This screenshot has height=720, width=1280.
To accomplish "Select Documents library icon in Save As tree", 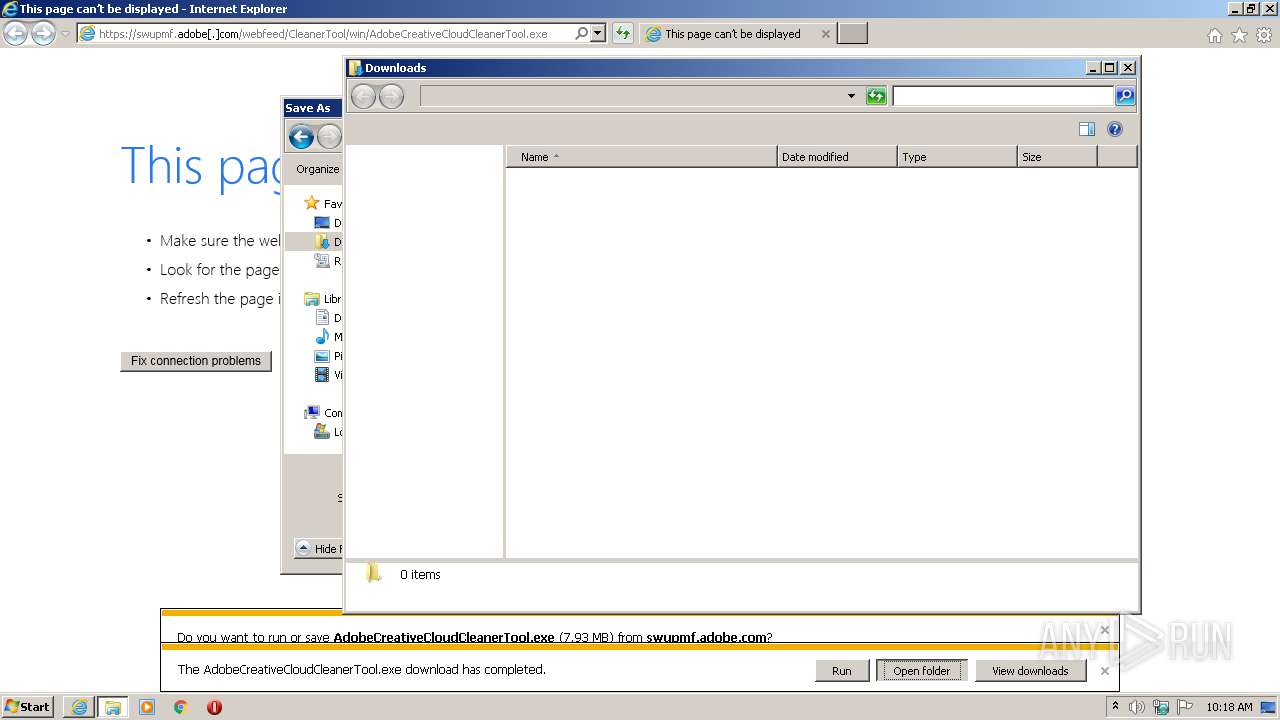I will 322,318.
